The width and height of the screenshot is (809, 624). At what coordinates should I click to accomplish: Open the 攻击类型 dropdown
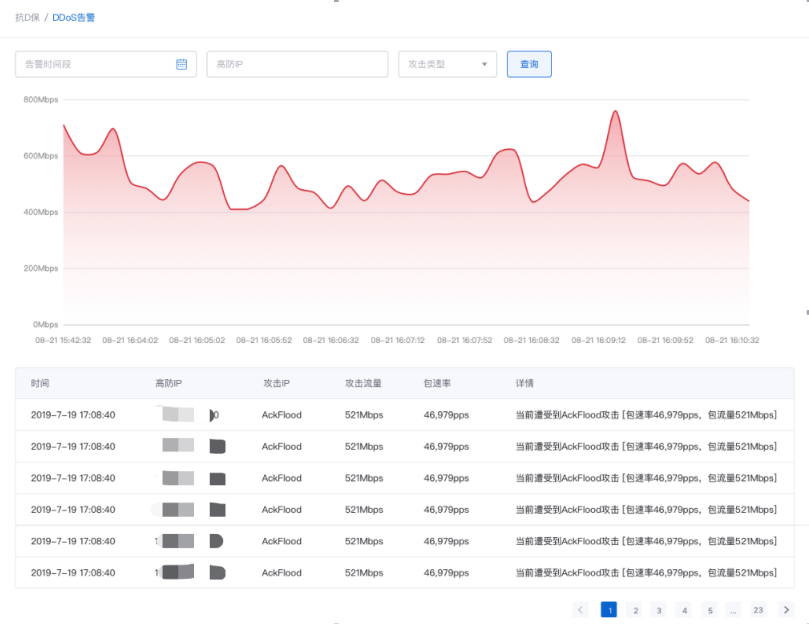tap(447, 64)
